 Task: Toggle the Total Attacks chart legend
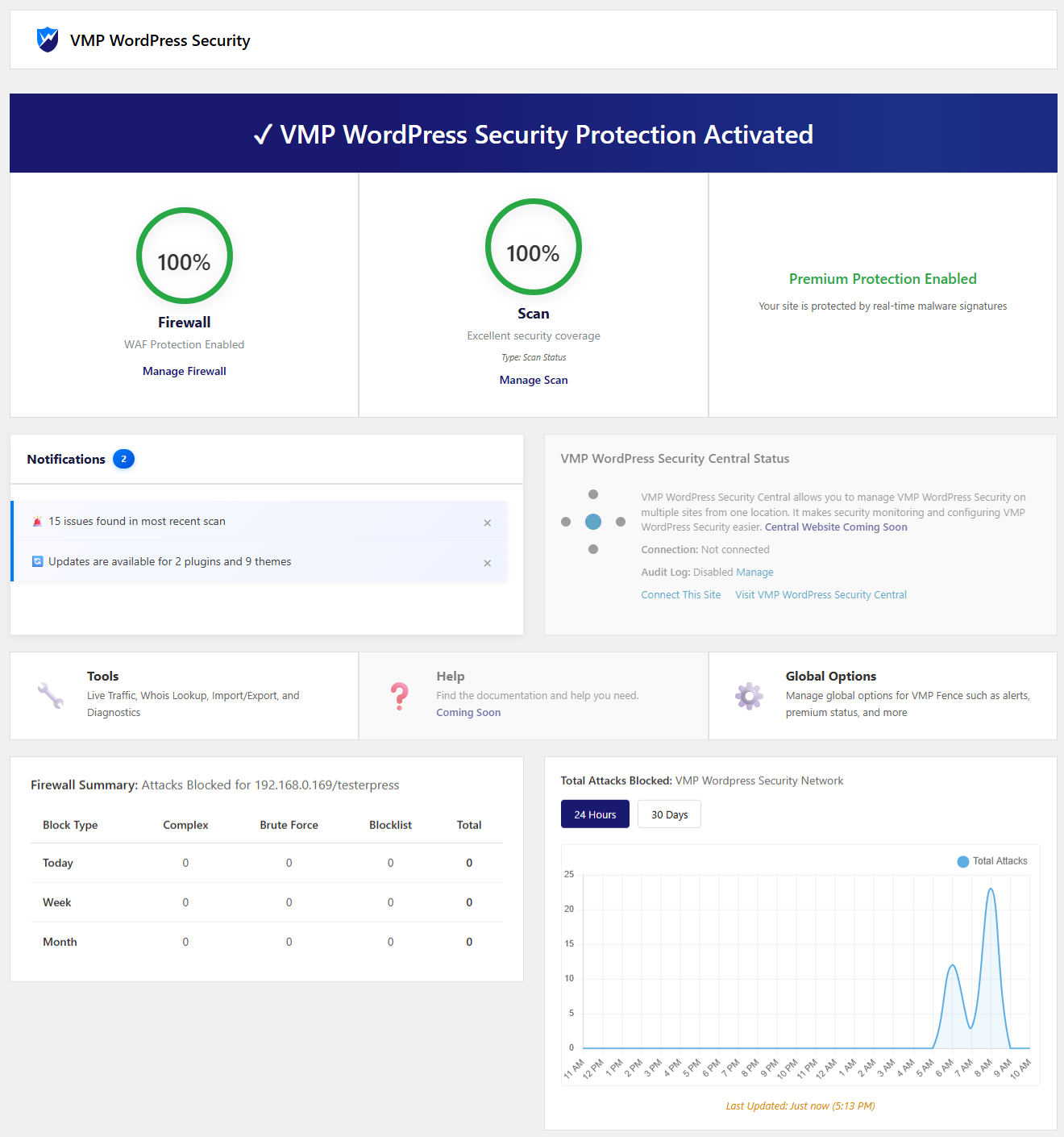pos(992,861)
